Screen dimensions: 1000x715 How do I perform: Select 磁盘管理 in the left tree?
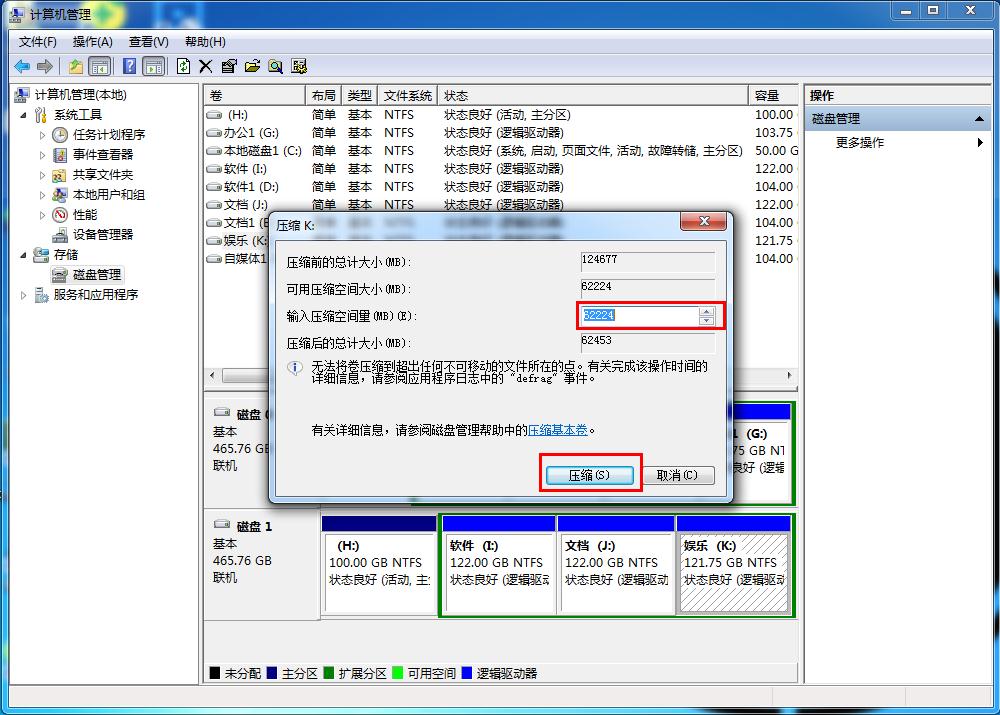click(95, 273)
